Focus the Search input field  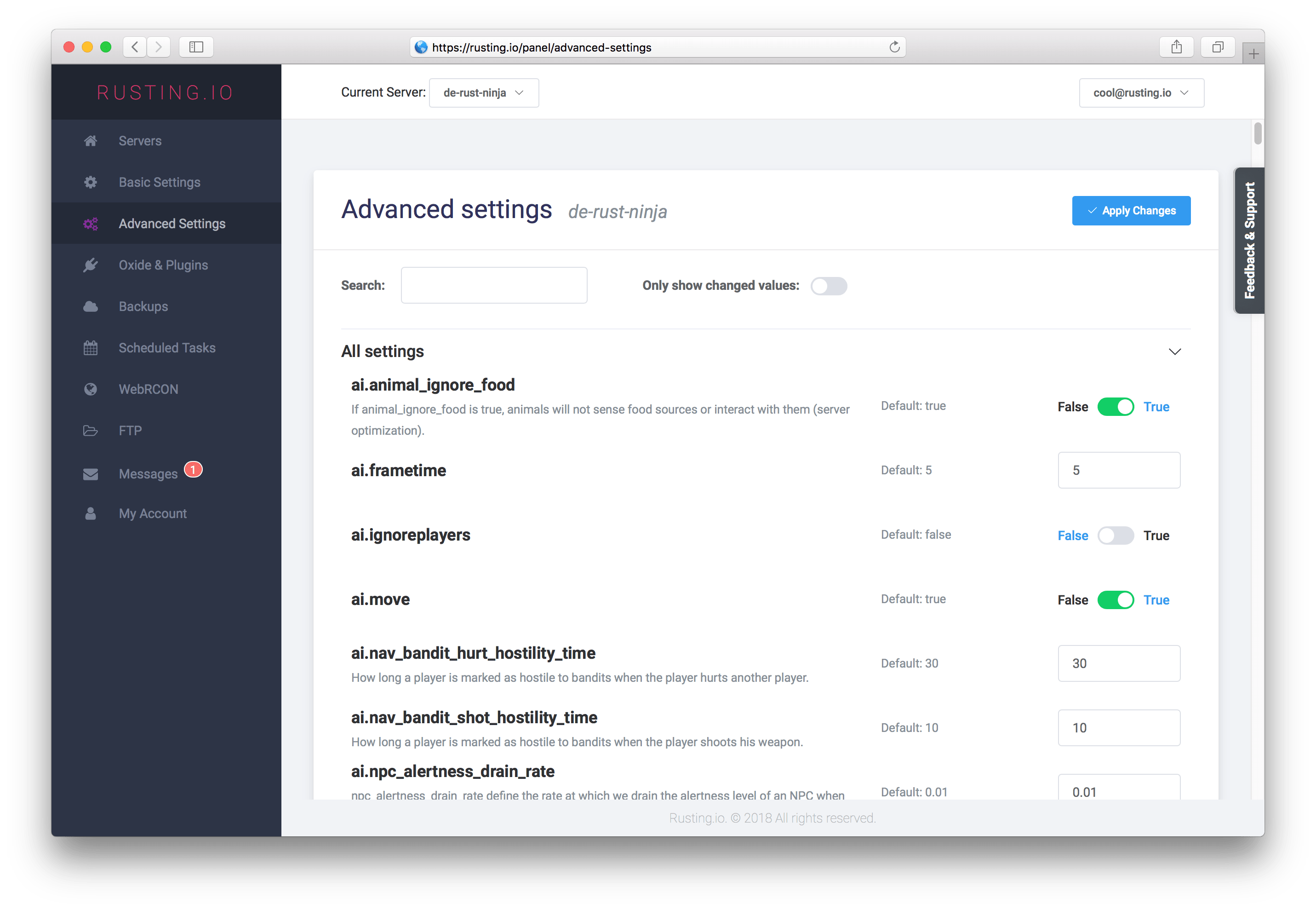click(493, 285)
